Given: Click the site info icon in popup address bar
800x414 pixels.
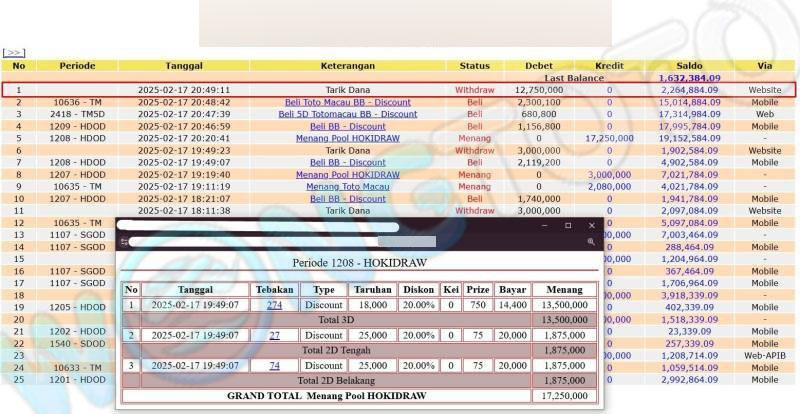Looking at the screenshot, I should (124, 242).
